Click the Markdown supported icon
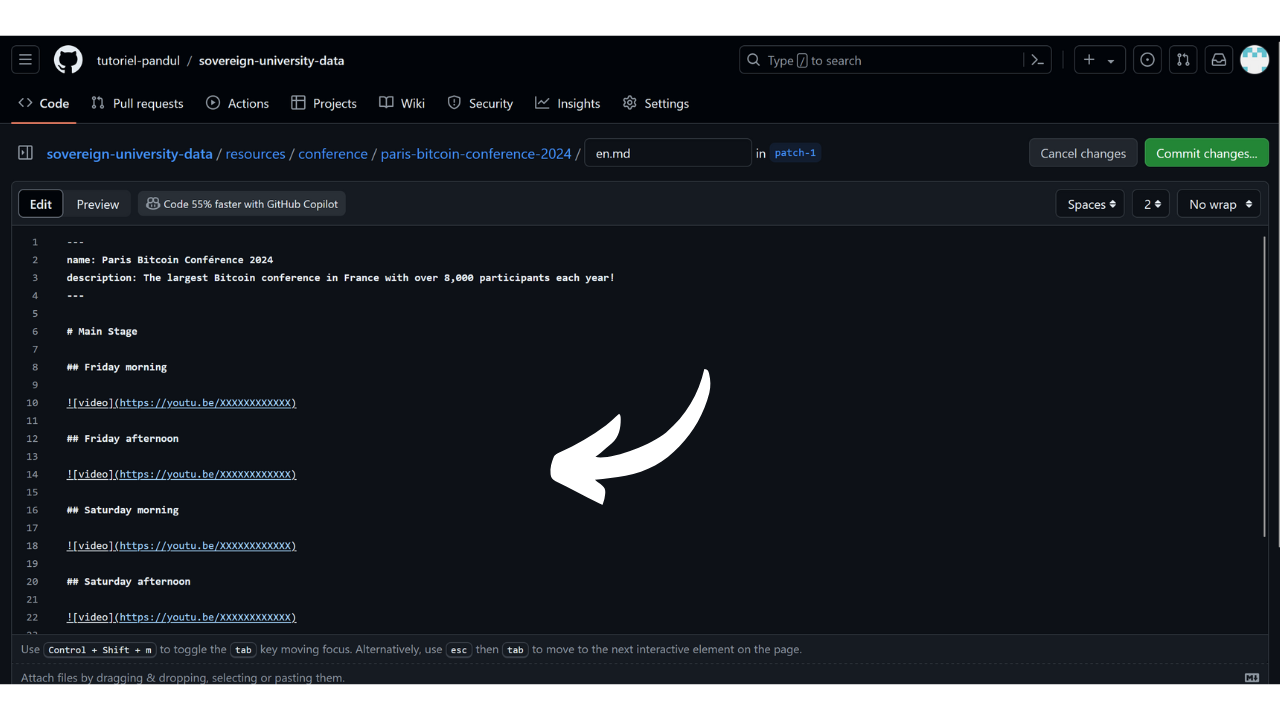 1252,677
